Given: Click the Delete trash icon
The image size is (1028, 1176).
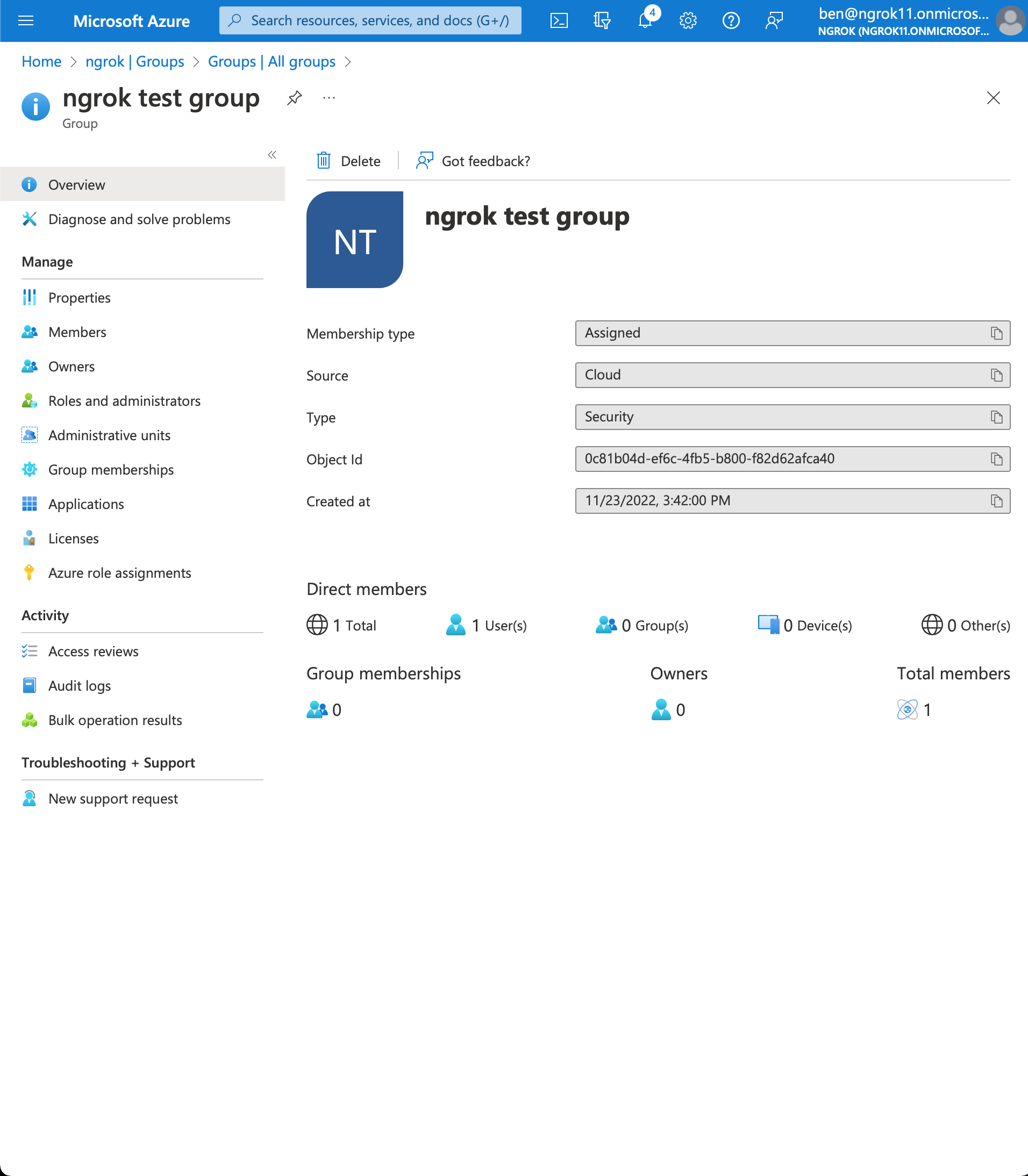Looking at the screenshot, I should 324,161.
